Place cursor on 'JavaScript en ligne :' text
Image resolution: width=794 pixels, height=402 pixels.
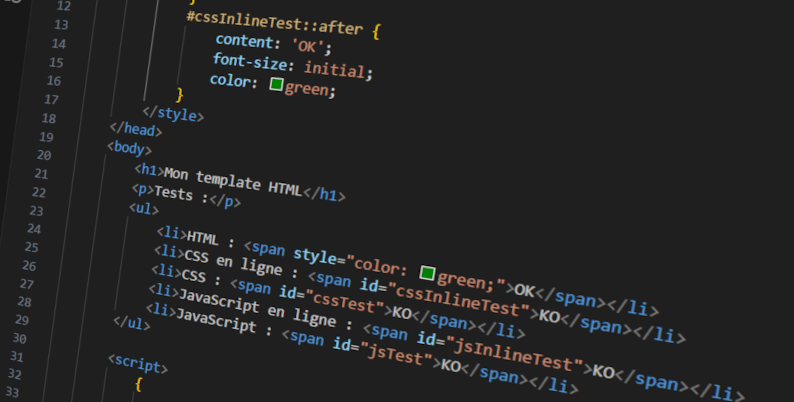click(x=266, y=308)
